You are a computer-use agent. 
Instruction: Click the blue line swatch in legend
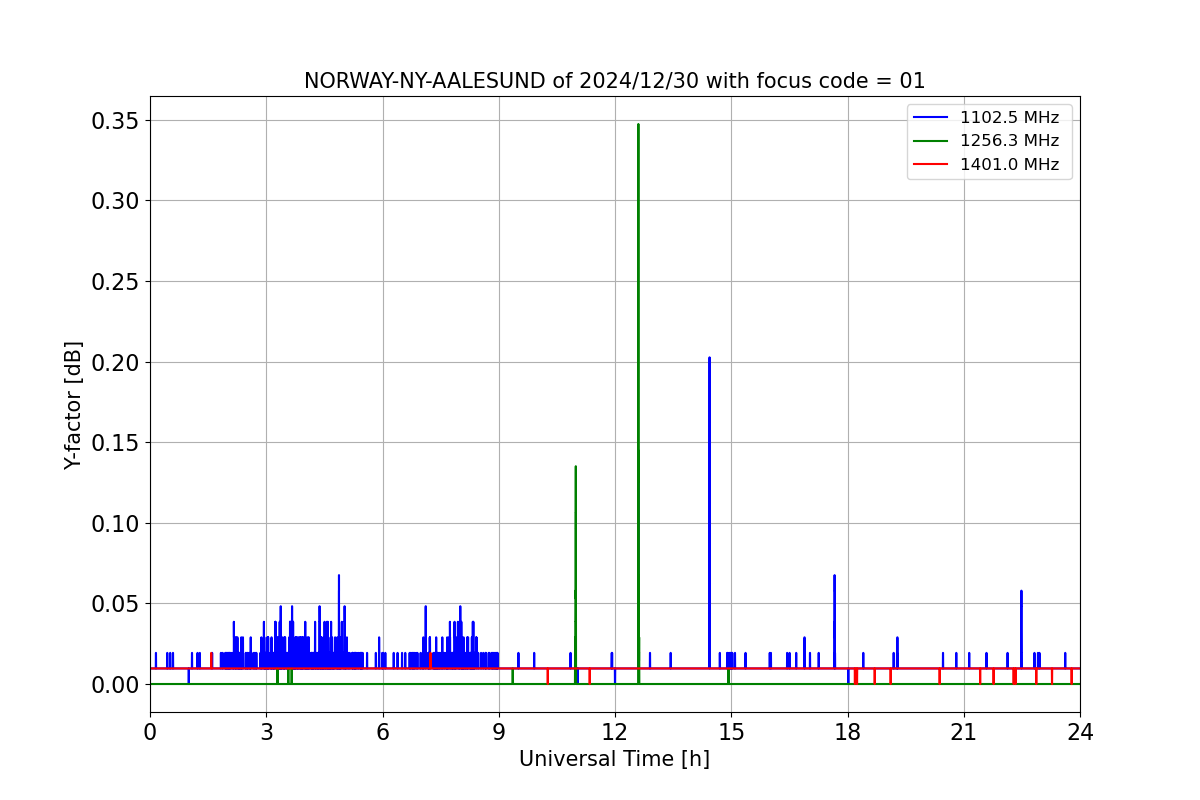931,117
